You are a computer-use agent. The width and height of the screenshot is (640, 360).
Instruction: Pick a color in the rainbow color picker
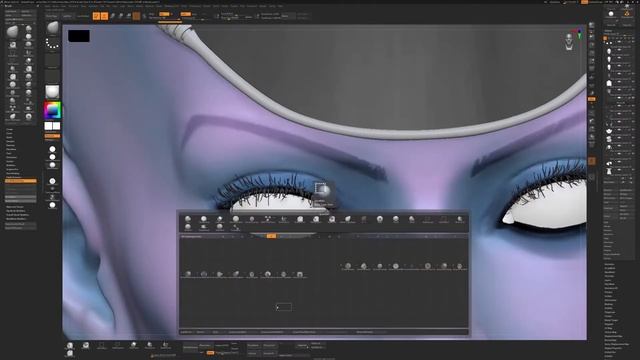52,110
